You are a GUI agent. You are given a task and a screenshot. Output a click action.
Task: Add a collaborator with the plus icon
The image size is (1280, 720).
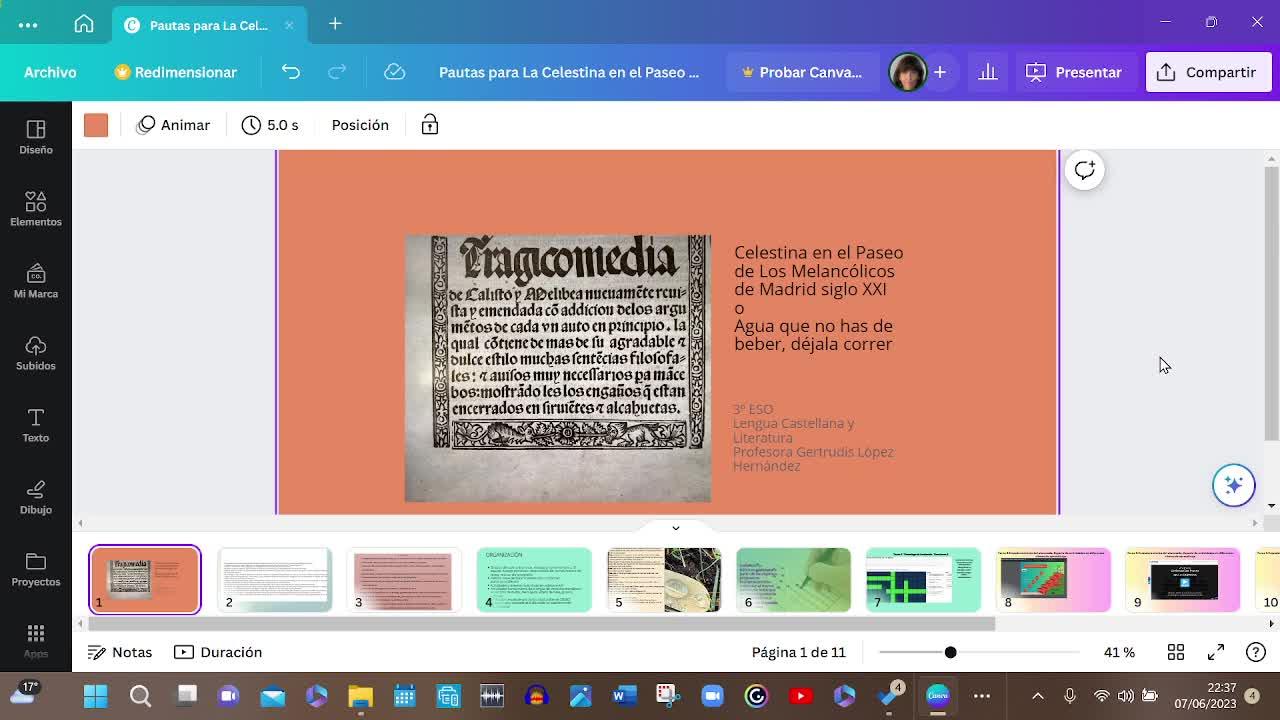click(x=940, y=72)
